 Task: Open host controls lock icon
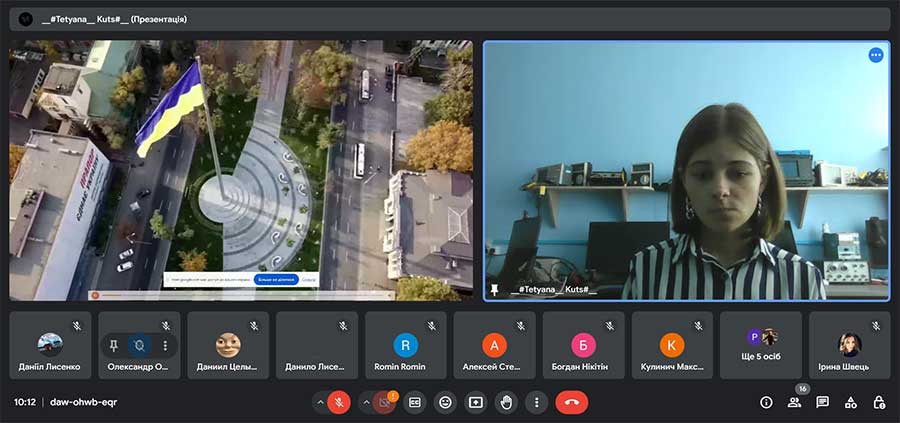(879, 402)
